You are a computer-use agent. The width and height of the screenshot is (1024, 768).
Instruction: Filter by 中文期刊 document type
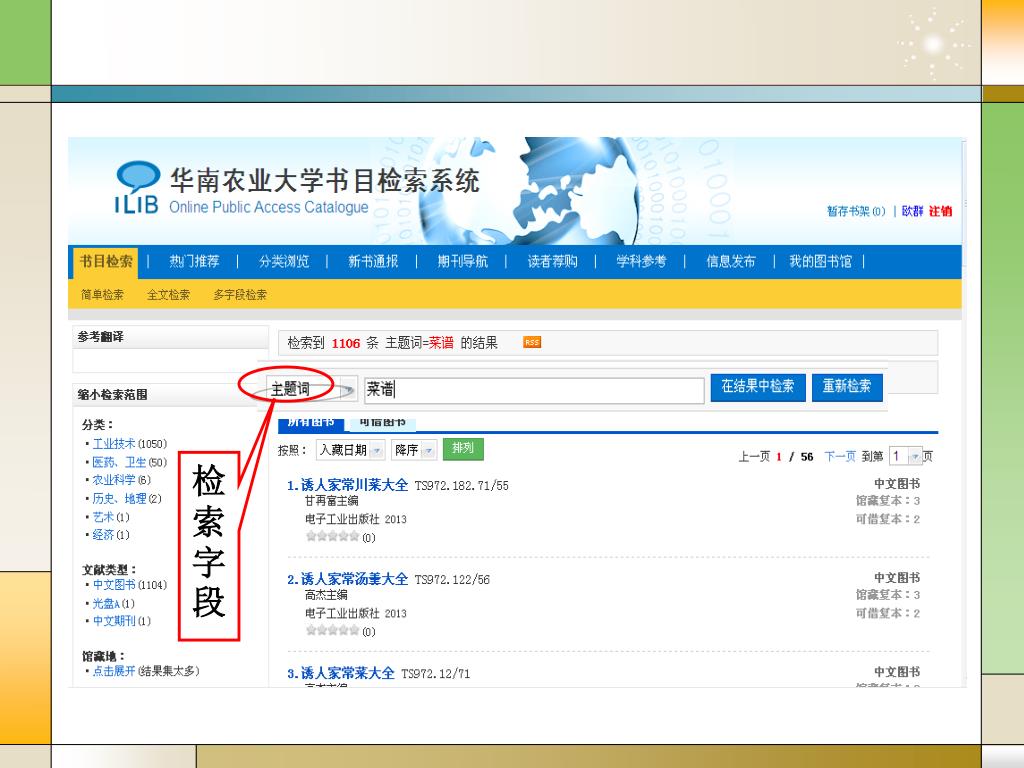[x=114, y=621]
